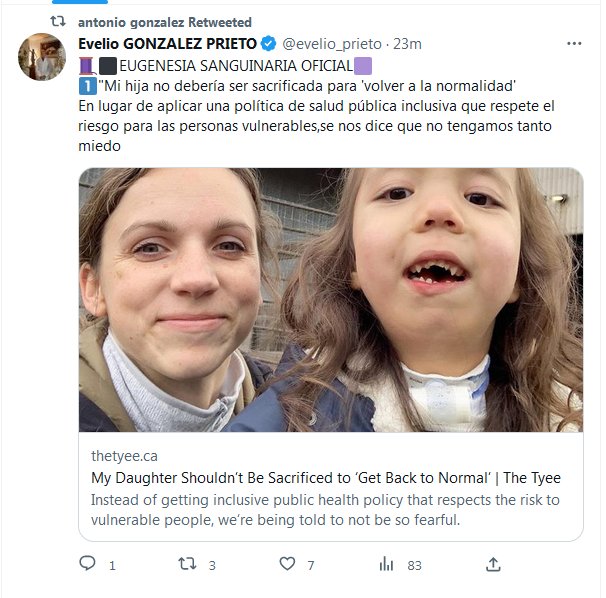606x598 pixels.
Task: Click the "antonio gonzalez Retweeted" label
Action: [x=165, y=22]
